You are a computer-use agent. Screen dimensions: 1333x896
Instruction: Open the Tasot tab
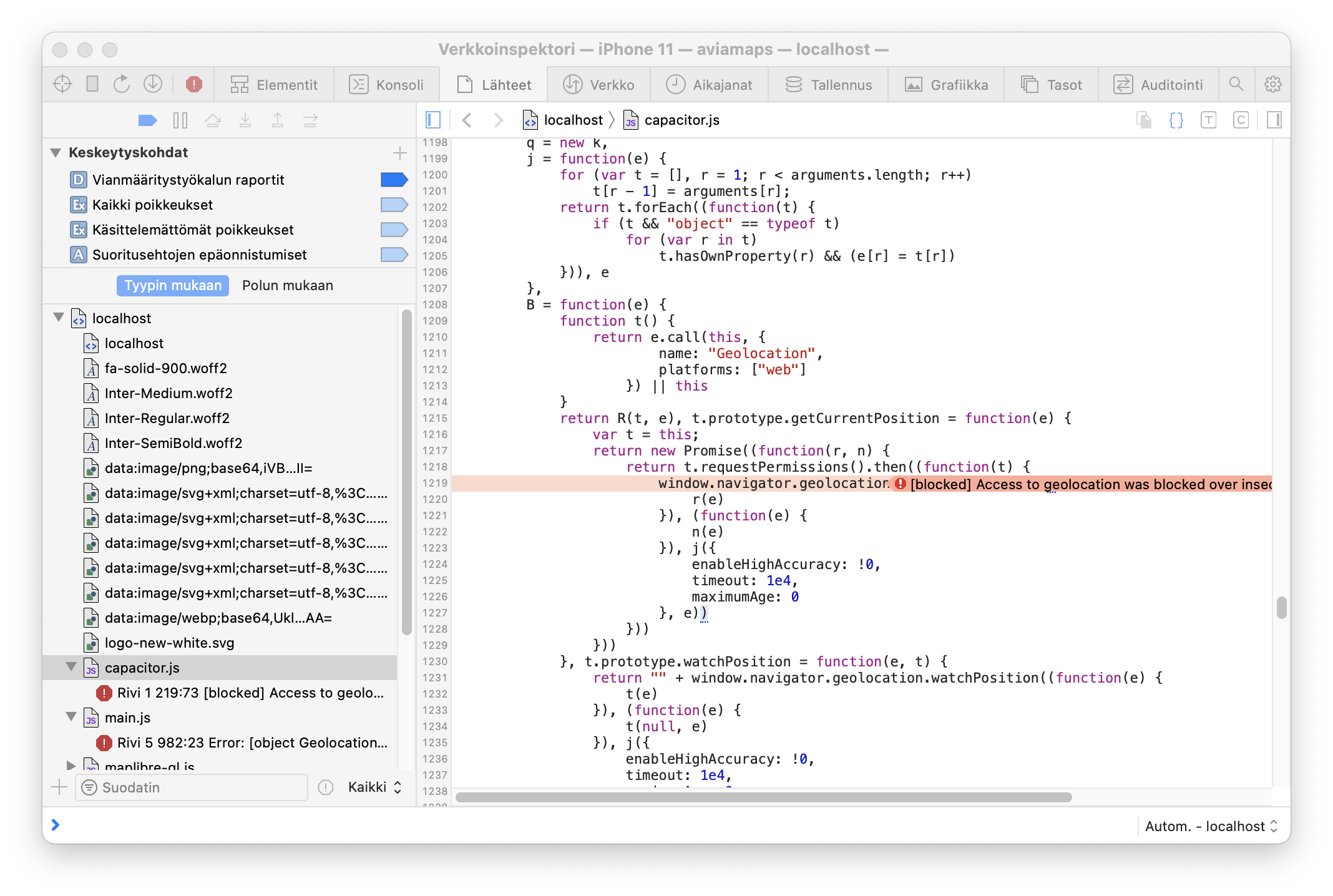(x=1051, y=85)
